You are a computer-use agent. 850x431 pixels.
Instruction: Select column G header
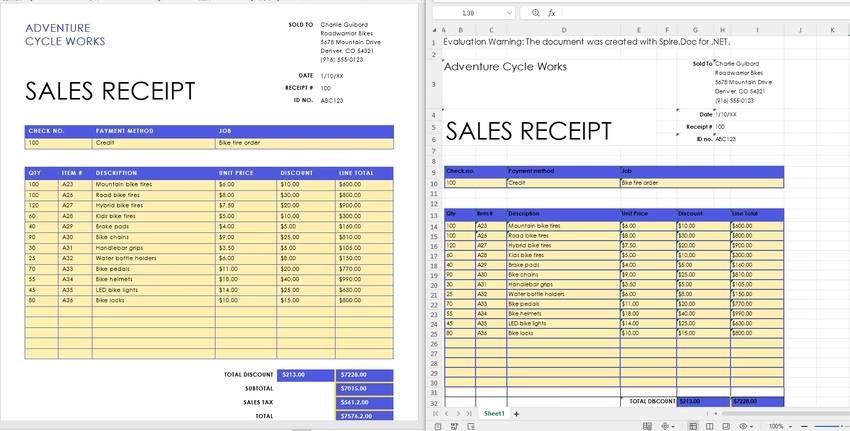pyautogui.click(x=695, y=30)
